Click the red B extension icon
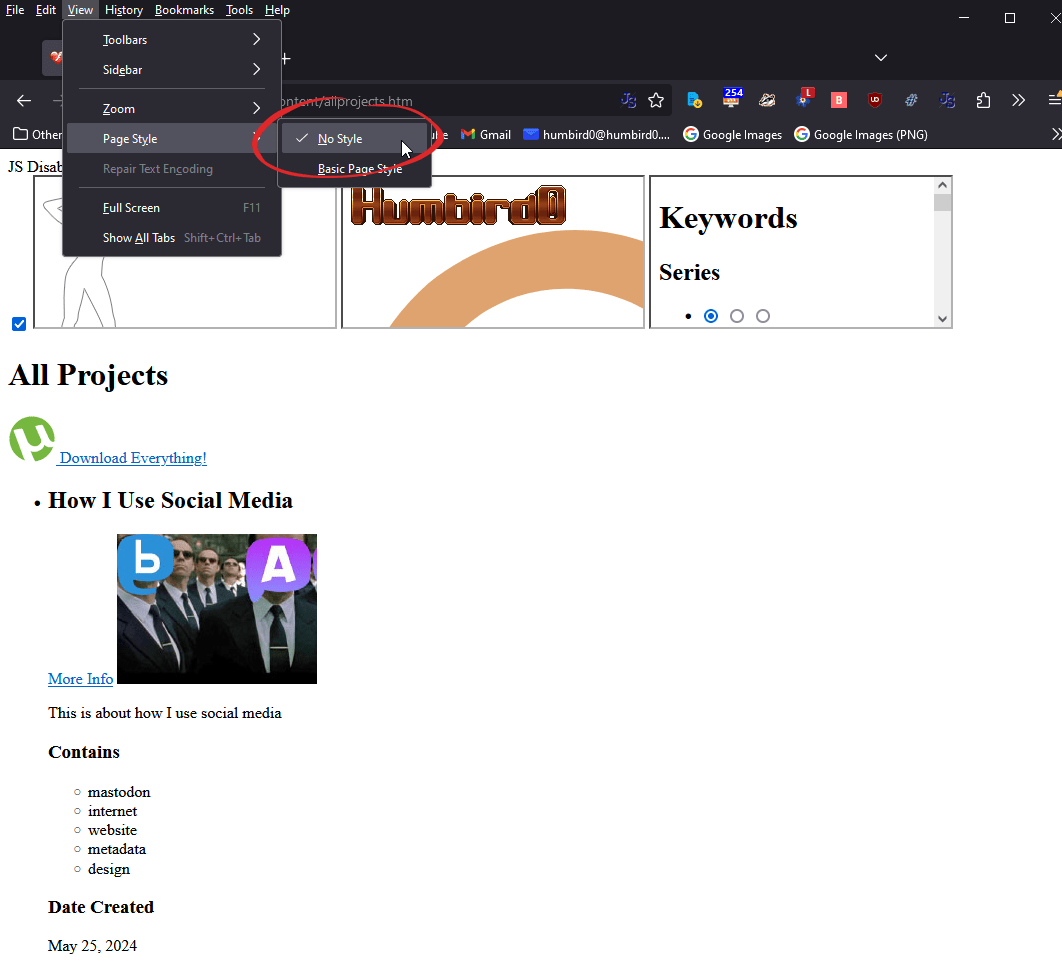The width and height of the screenshot is (1062, 966). 839,100
